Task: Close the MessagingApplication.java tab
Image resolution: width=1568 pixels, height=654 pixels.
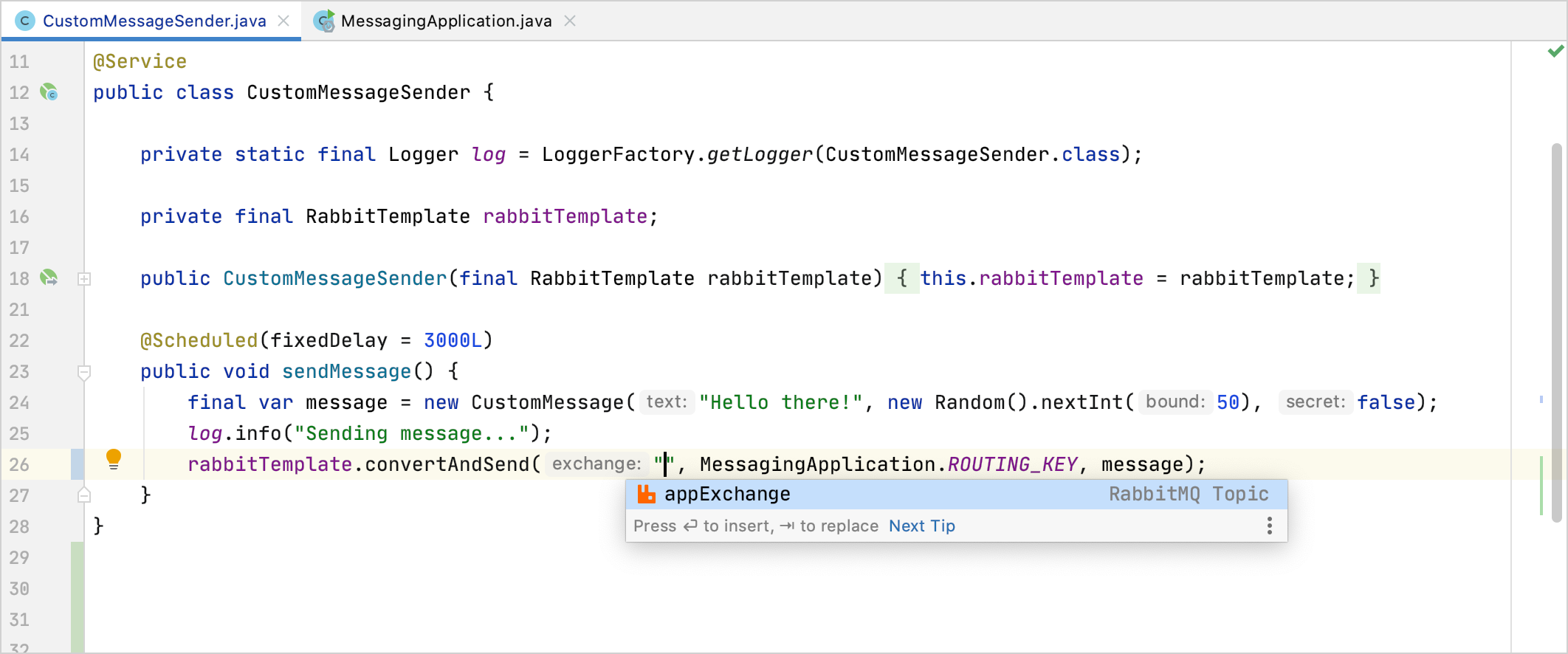Action: 570,21
